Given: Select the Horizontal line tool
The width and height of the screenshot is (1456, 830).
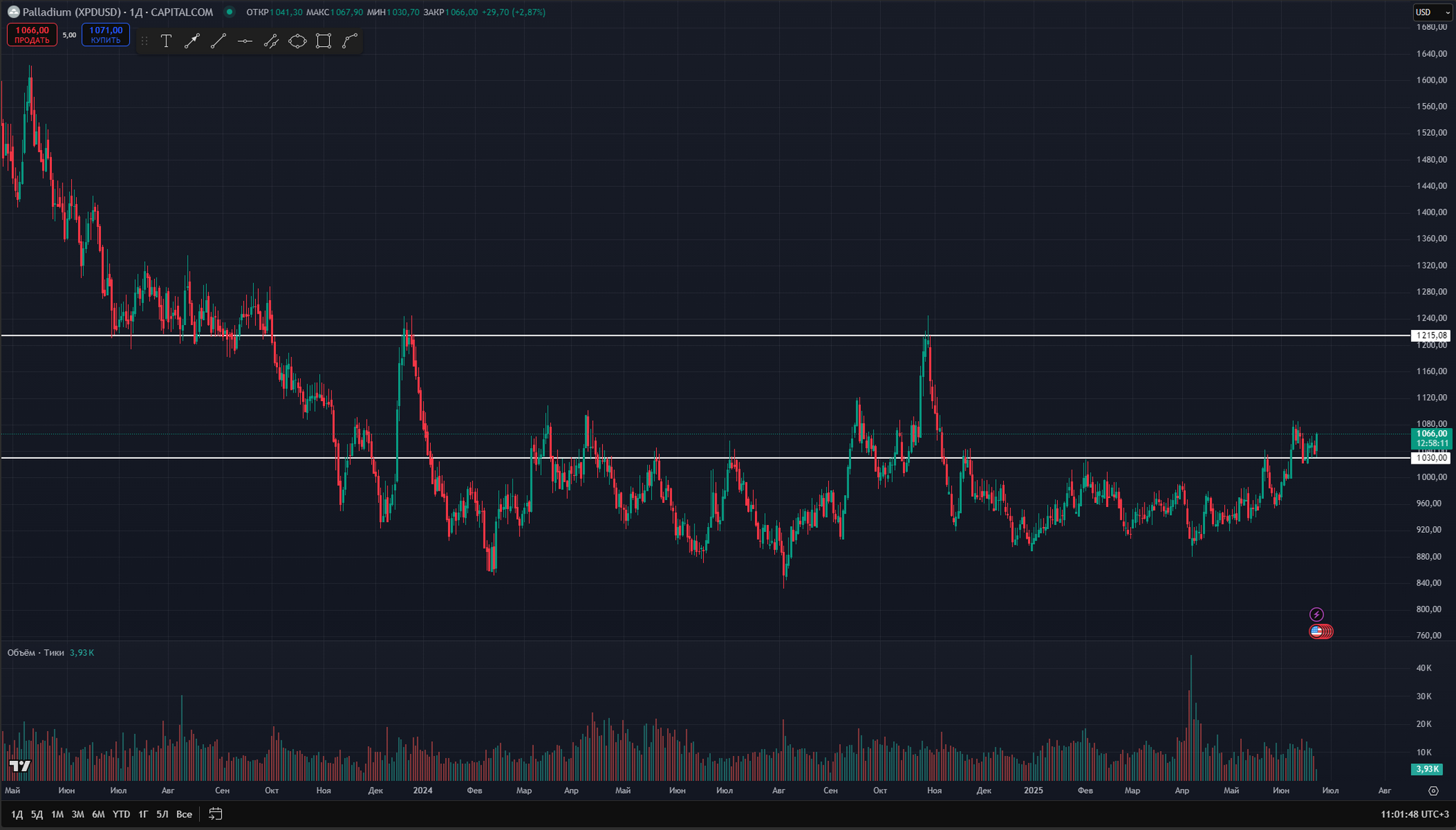Looking at the screenshot, I should click(x=245, y=41).
